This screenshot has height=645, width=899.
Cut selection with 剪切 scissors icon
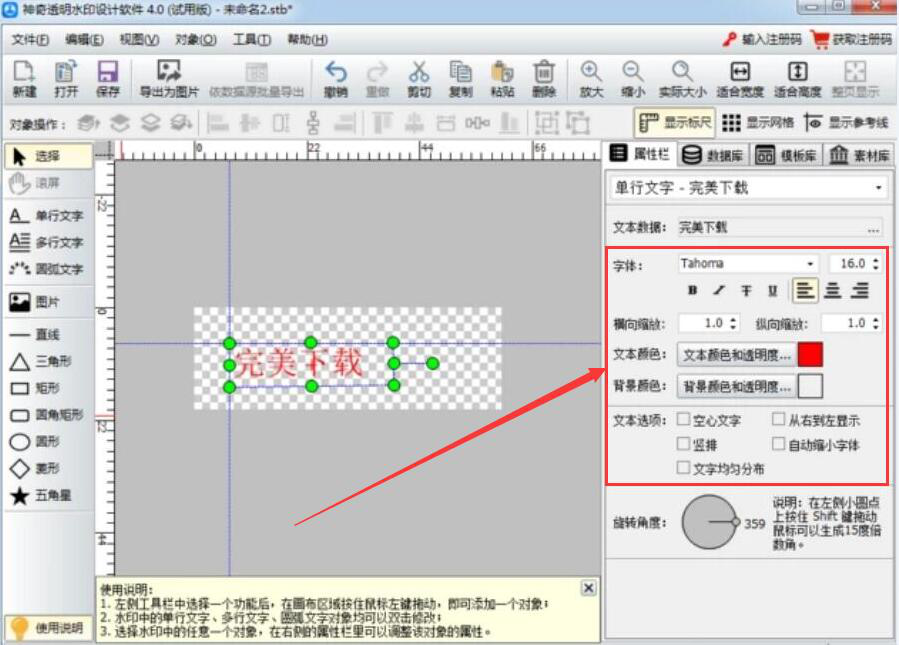coord(419,79)
